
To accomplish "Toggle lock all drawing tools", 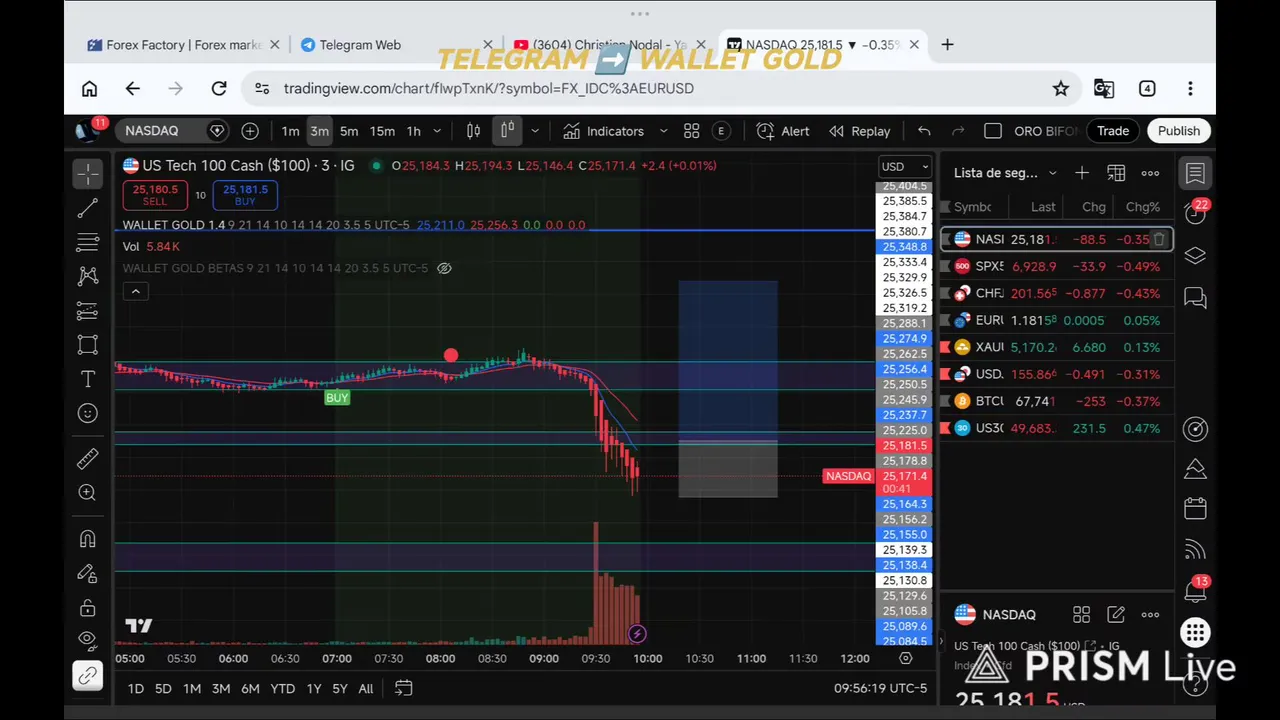I will click(88, 608).
